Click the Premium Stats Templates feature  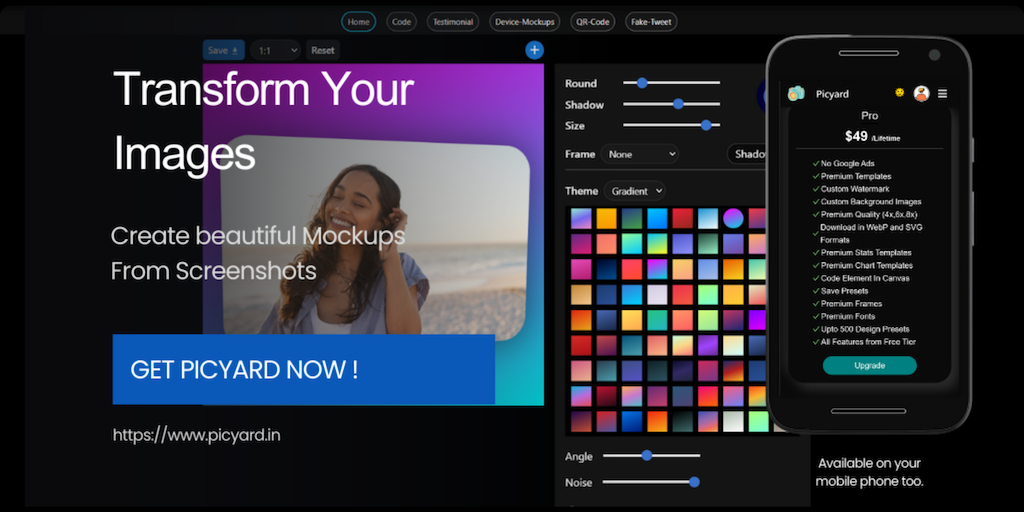[x=862, y=253]
